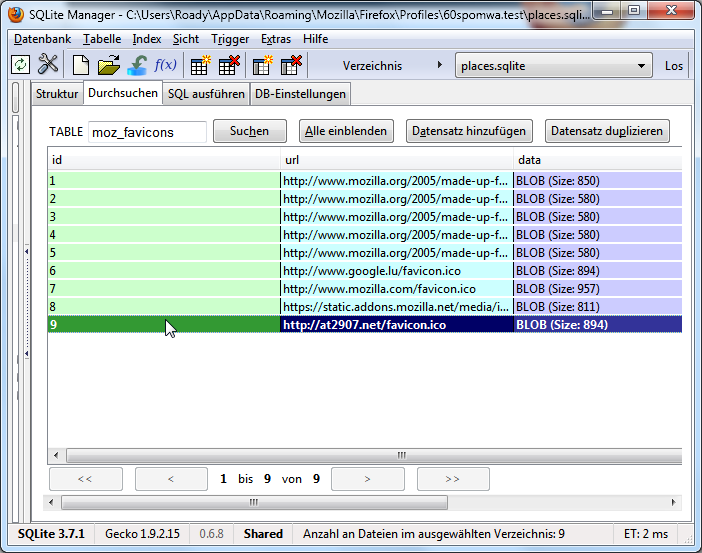702x553 pixels.
Task: Click left arrow of table horizontal scrollbar
Action: point(56,456)
